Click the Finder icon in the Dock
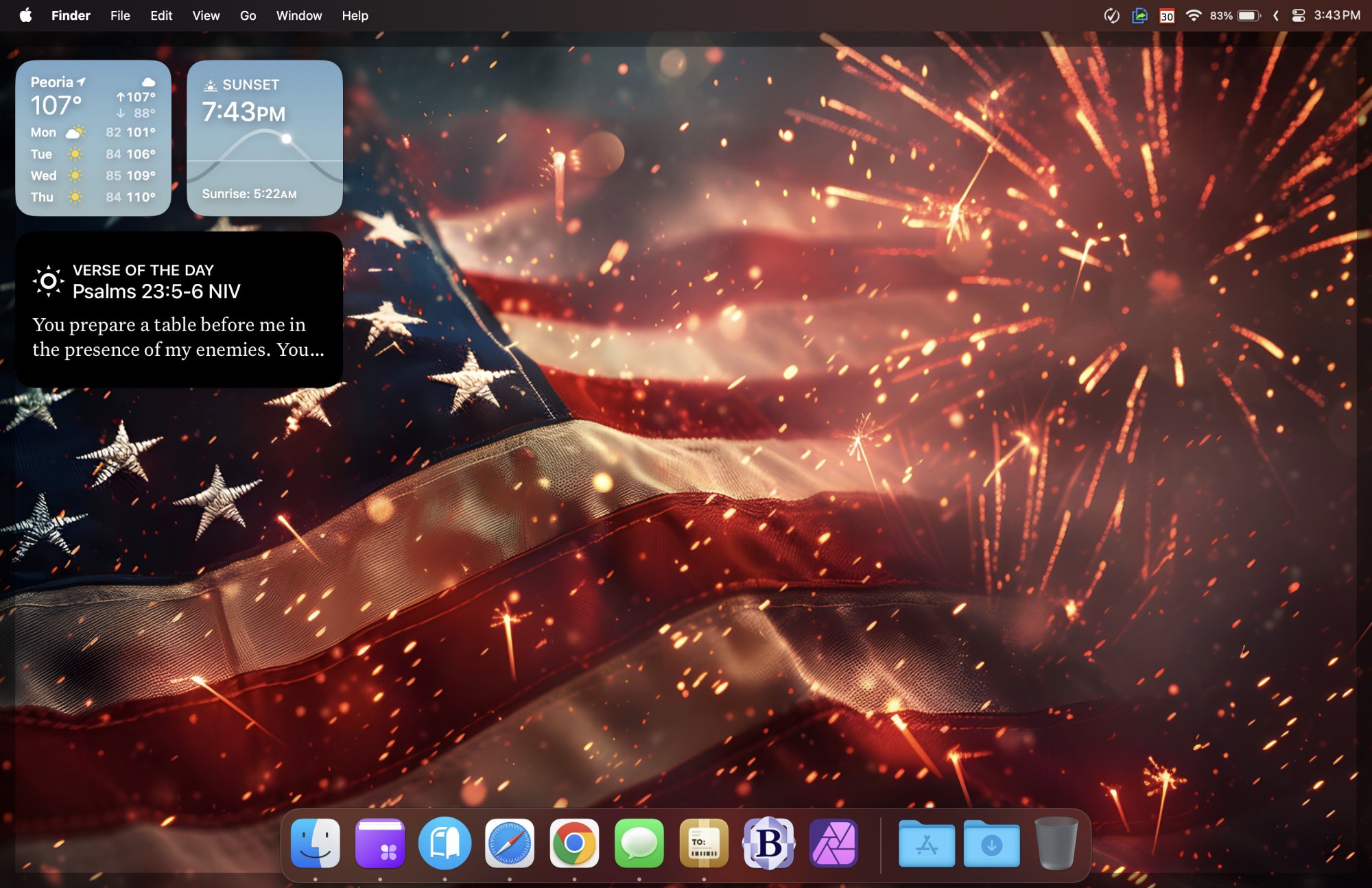The width and height of the screenshot is (1372, 888). tap(315, 843)
